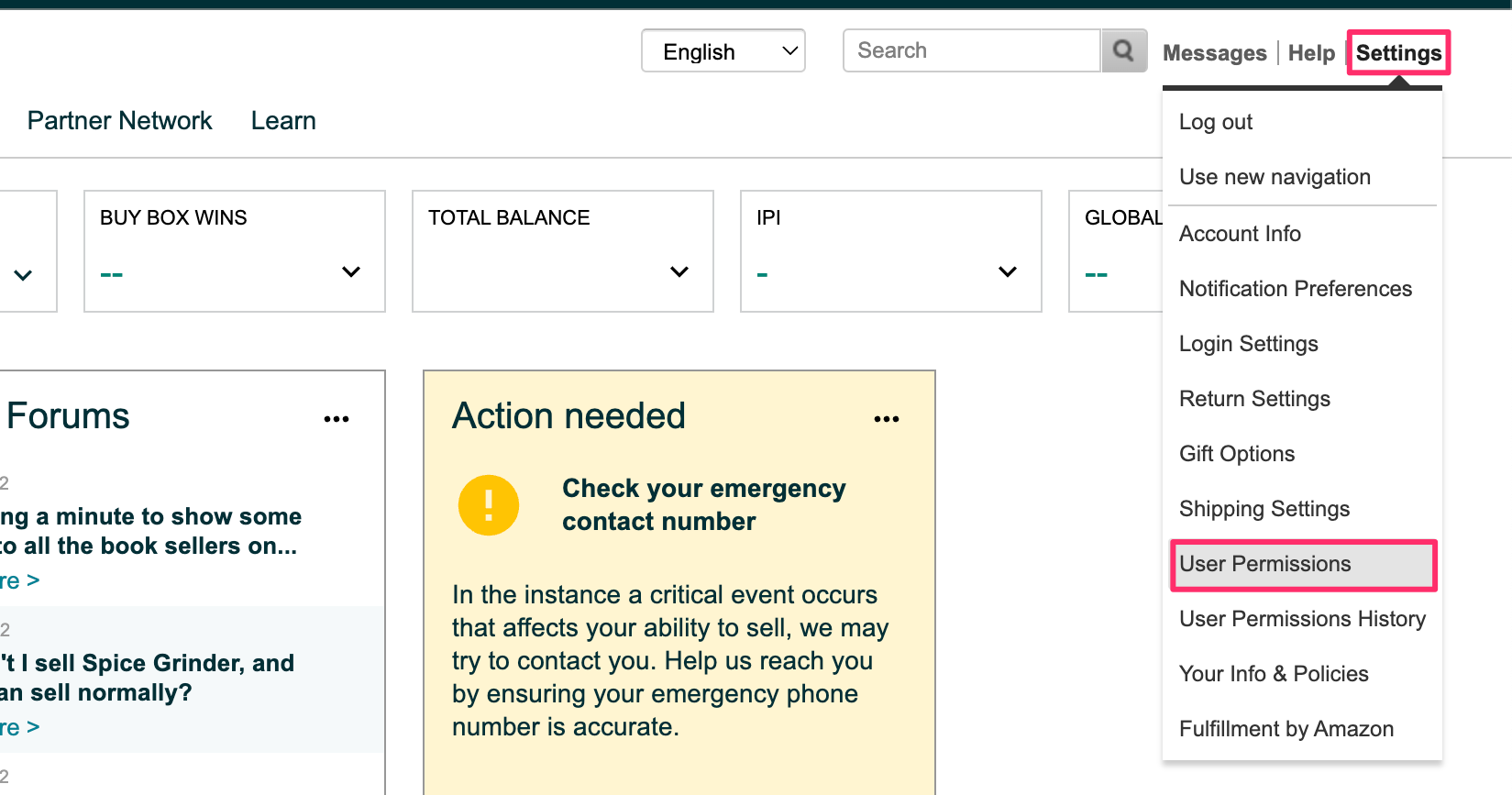Image resolution: width=1512 pixels, height=795 pixels.
Task: Open Shipping Settings from the menu
Action: [x=1264, y=509]
